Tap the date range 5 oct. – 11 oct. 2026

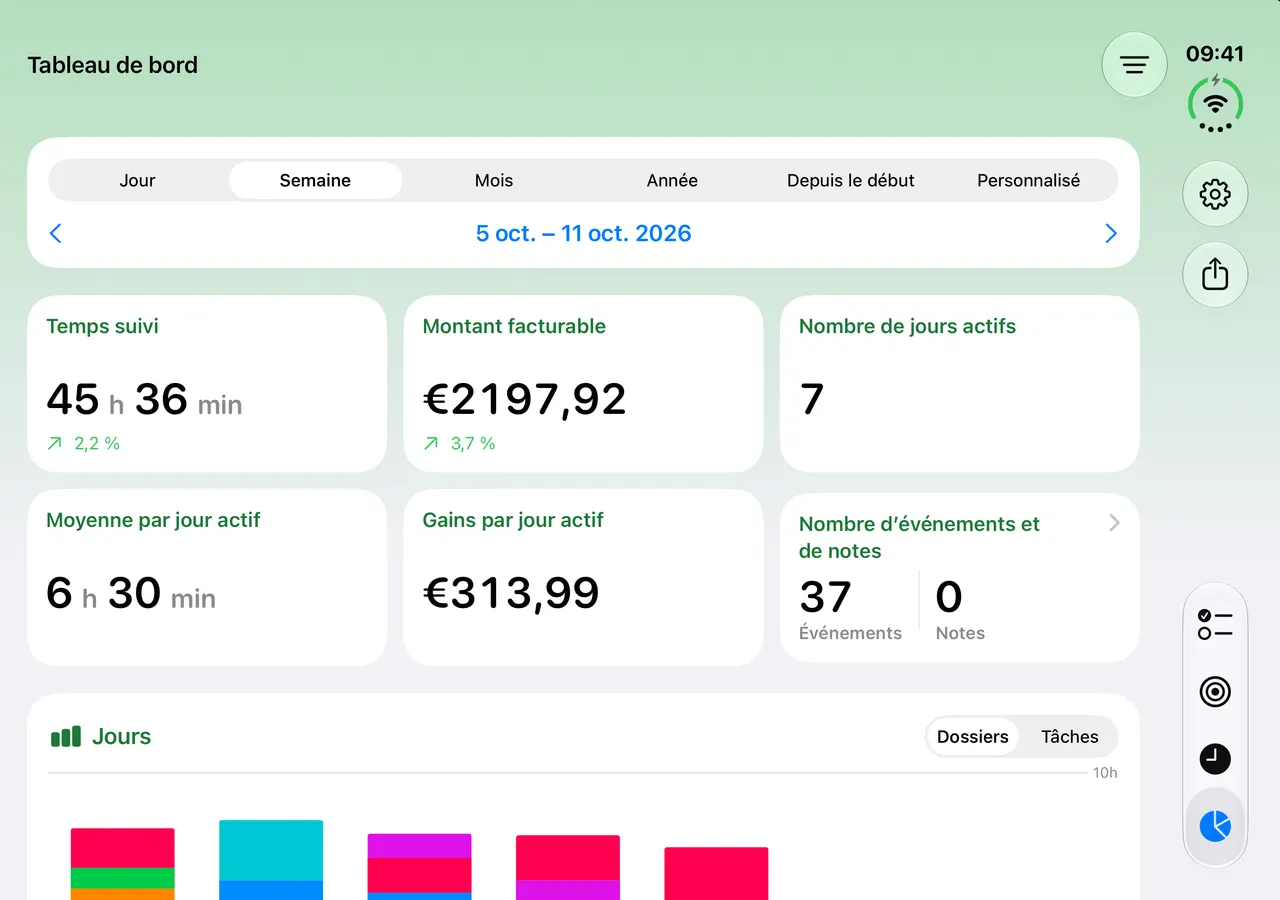584,233
